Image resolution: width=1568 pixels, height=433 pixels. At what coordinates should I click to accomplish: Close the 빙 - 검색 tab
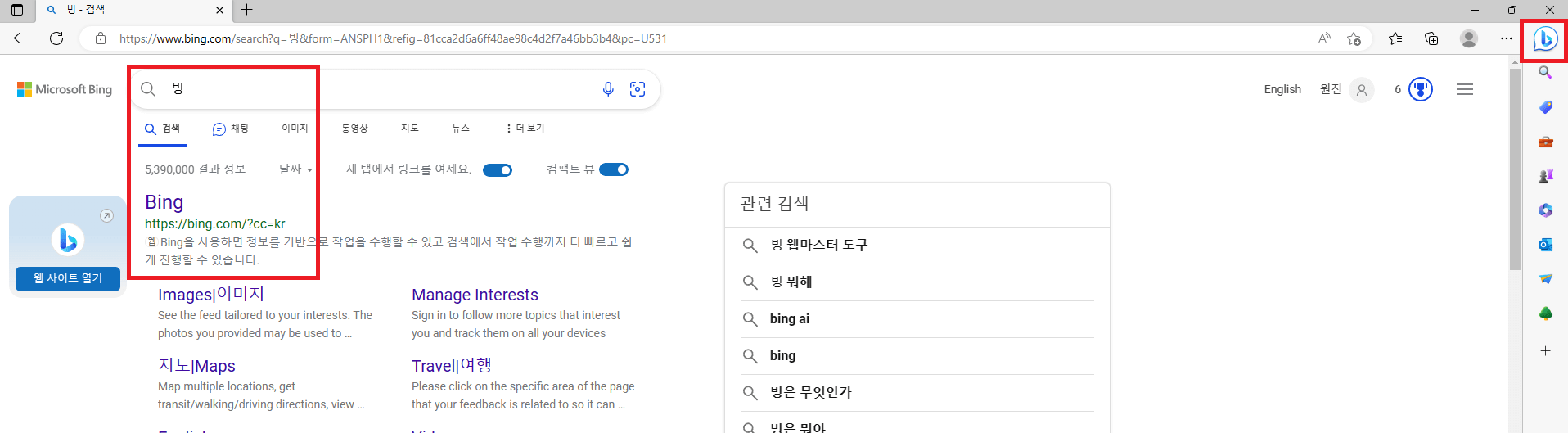coord(219,10)
